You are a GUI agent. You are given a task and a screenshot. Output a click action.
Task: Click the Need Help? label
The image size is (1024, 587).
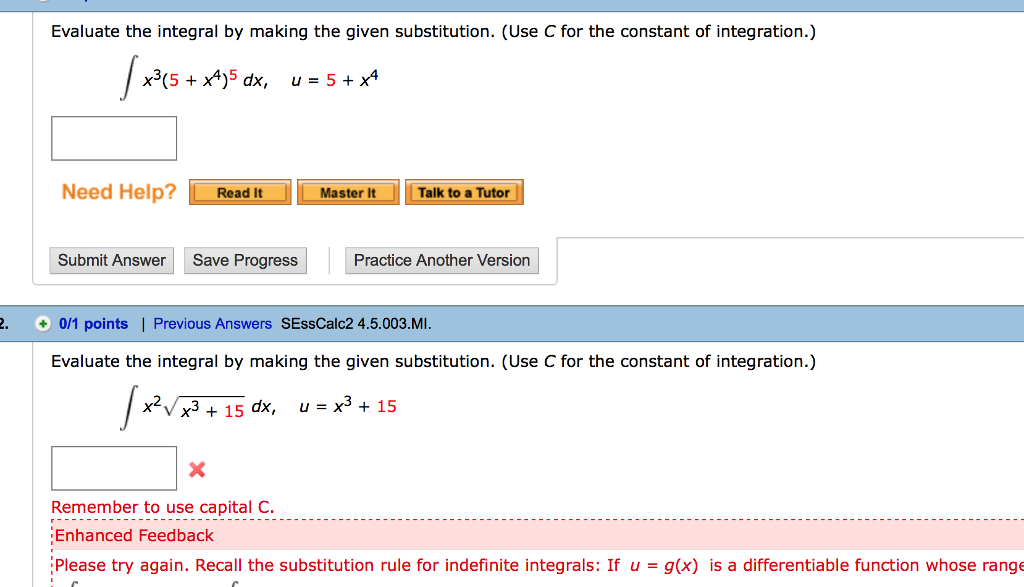119,192
